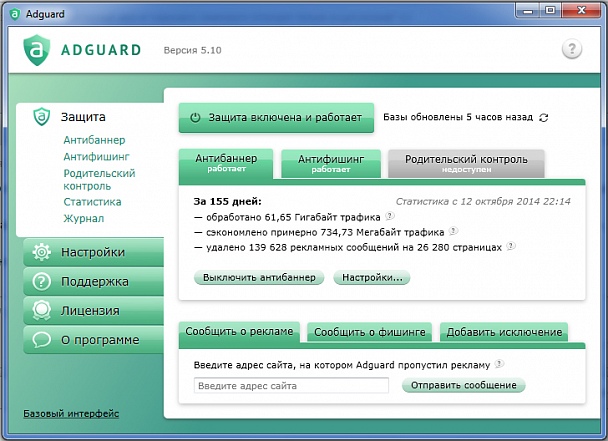Select the Сообщить о рекламе tab
This screenshot has width=608, height=441.
tap(239, 332)
